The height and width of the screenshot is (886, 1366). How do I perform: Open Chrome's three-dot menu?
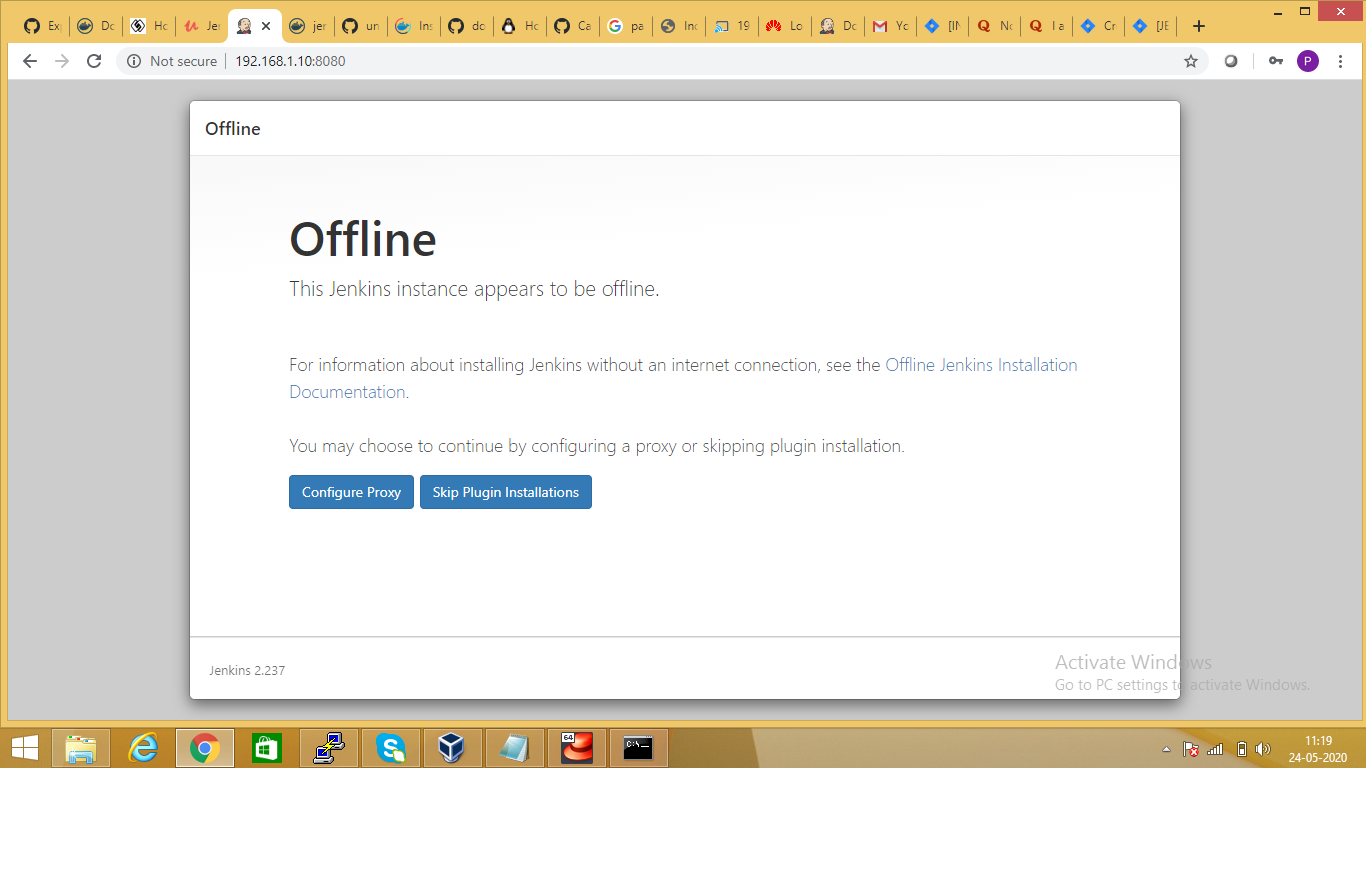[1340, 61]
